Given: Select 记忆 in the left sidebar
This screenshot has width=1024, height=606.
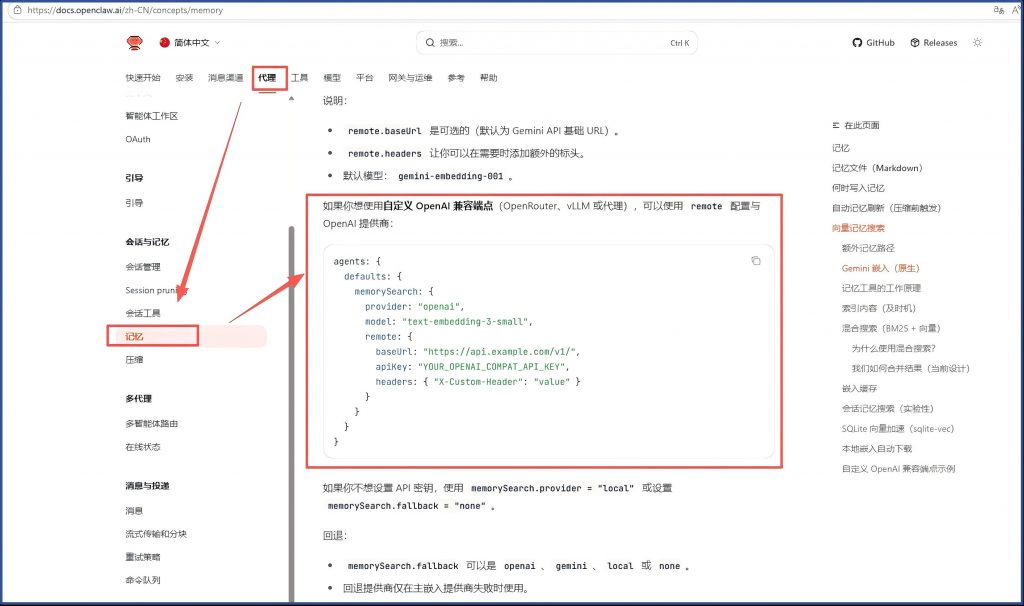Looking at the screenshot, I should (x=134, y=336).
